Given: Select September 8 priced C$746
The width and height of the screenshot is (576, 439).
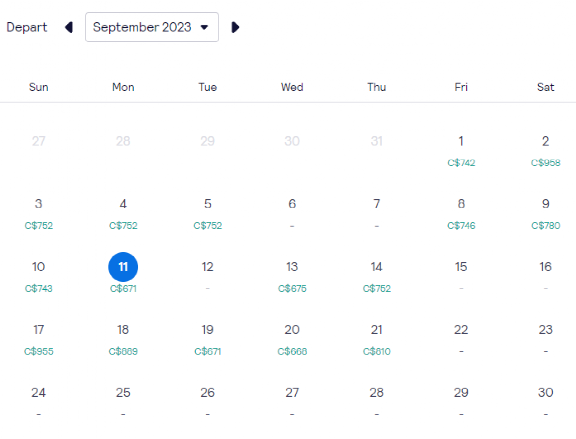Looking at the screenshot, I should (461, 214).
